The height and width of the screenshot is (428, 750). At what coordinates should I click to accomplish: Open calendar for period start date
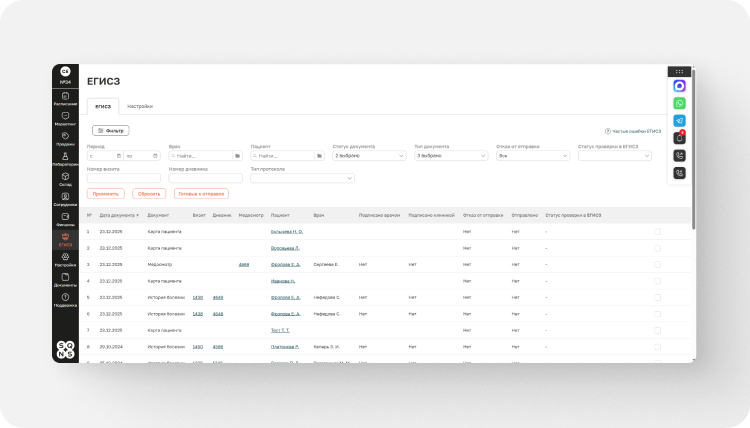(119, 156)
